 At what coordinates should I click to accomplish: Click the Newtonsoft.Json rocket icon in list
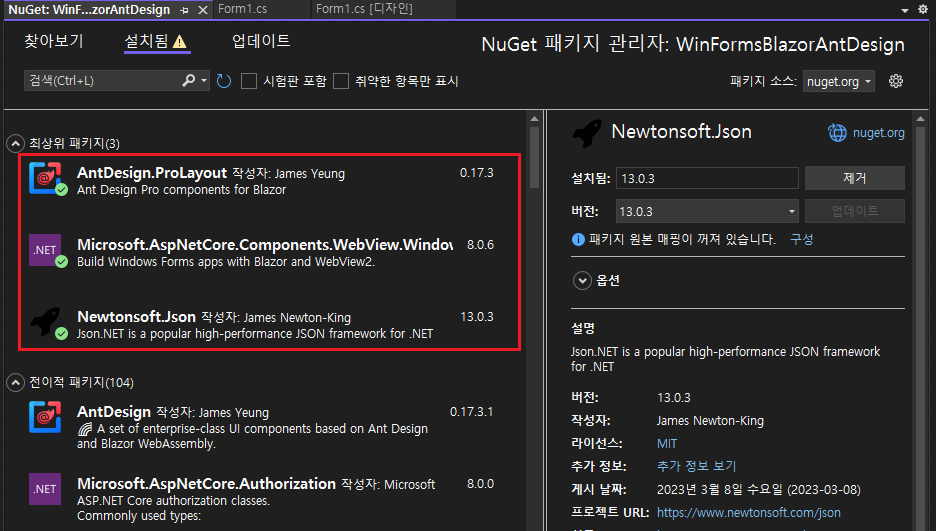click(45, 322)
